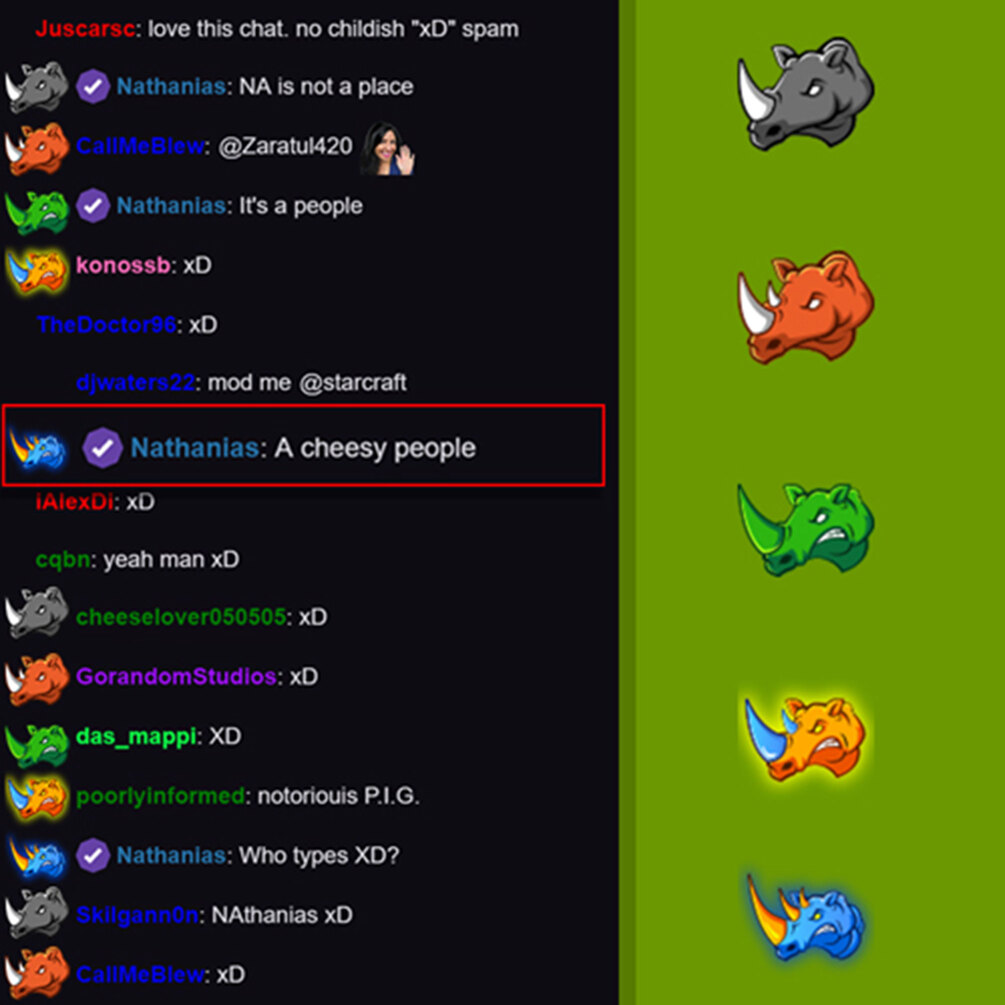This screenshot has height=1005, width=1005.
Task: Click gray rhino badge next to cheeselover050505
Action: 37,613
